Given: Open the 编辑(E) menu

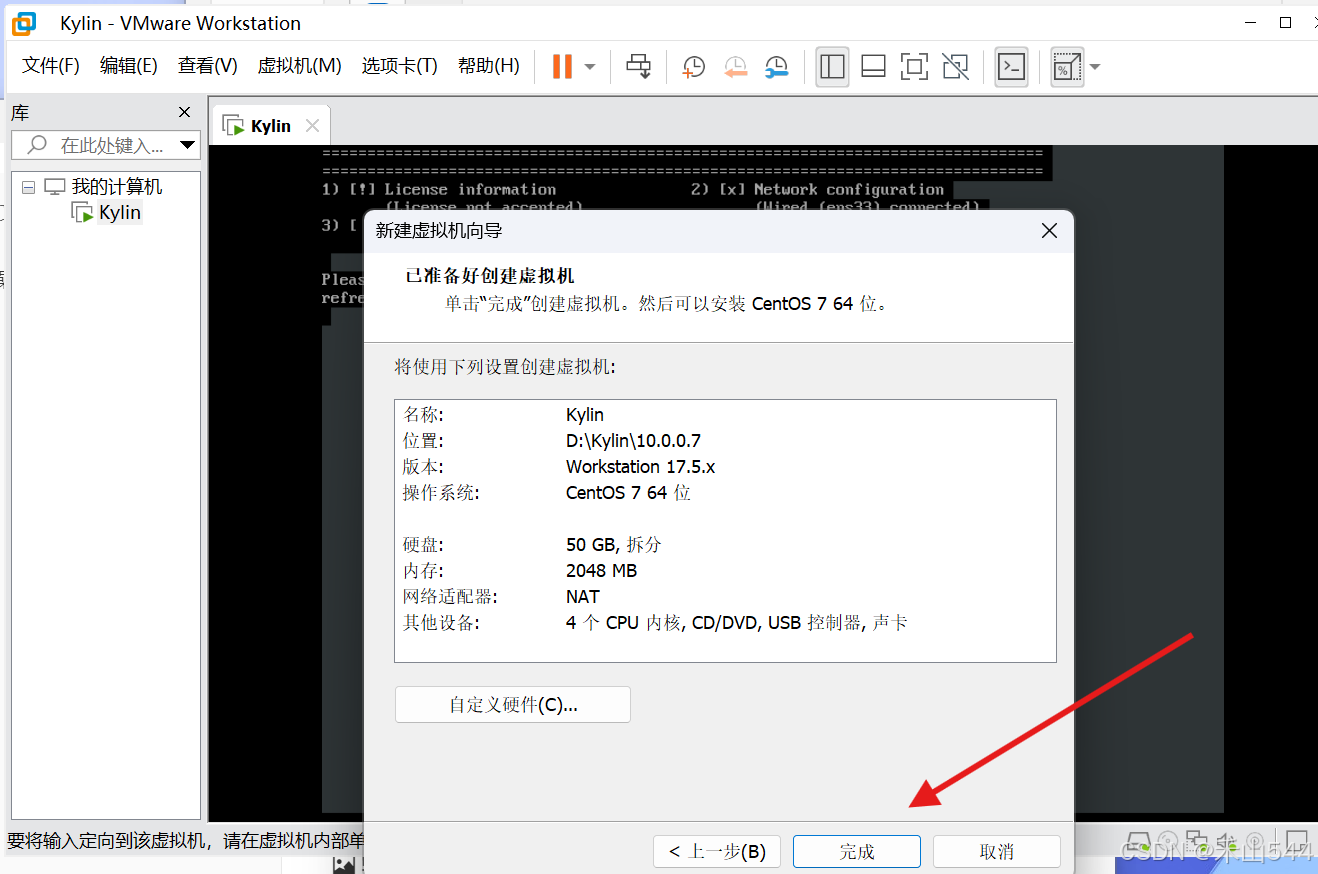Looking at the screenshot, I should pyautogui.click(x=129, y=66).
